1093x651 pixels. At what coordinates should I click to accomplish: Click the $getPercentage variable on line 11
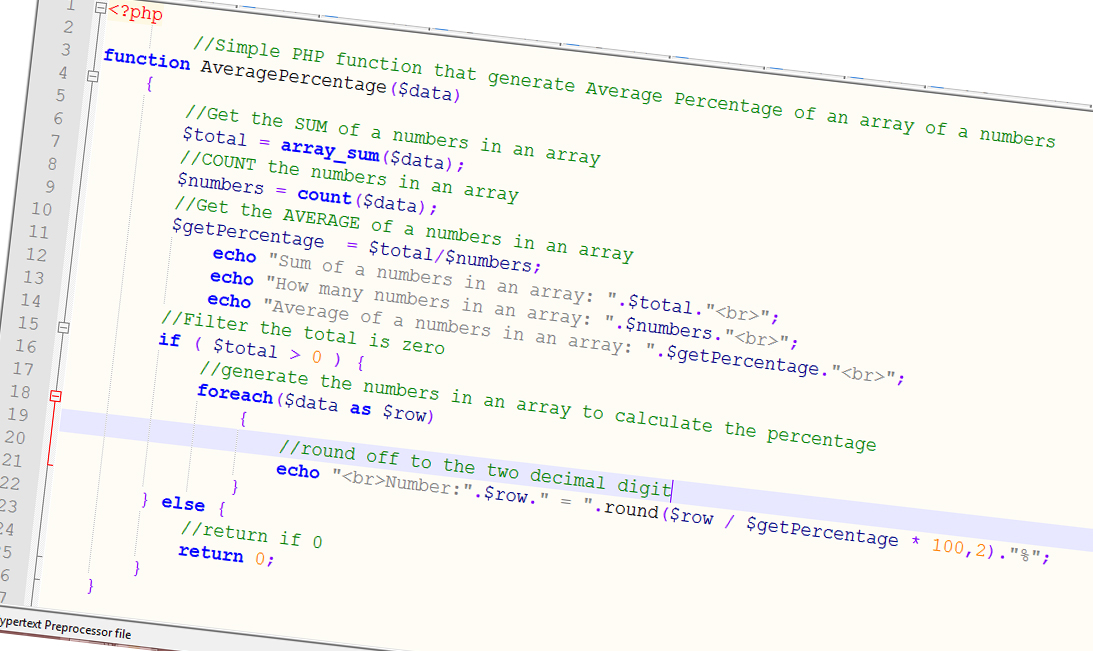click(248, 234)
